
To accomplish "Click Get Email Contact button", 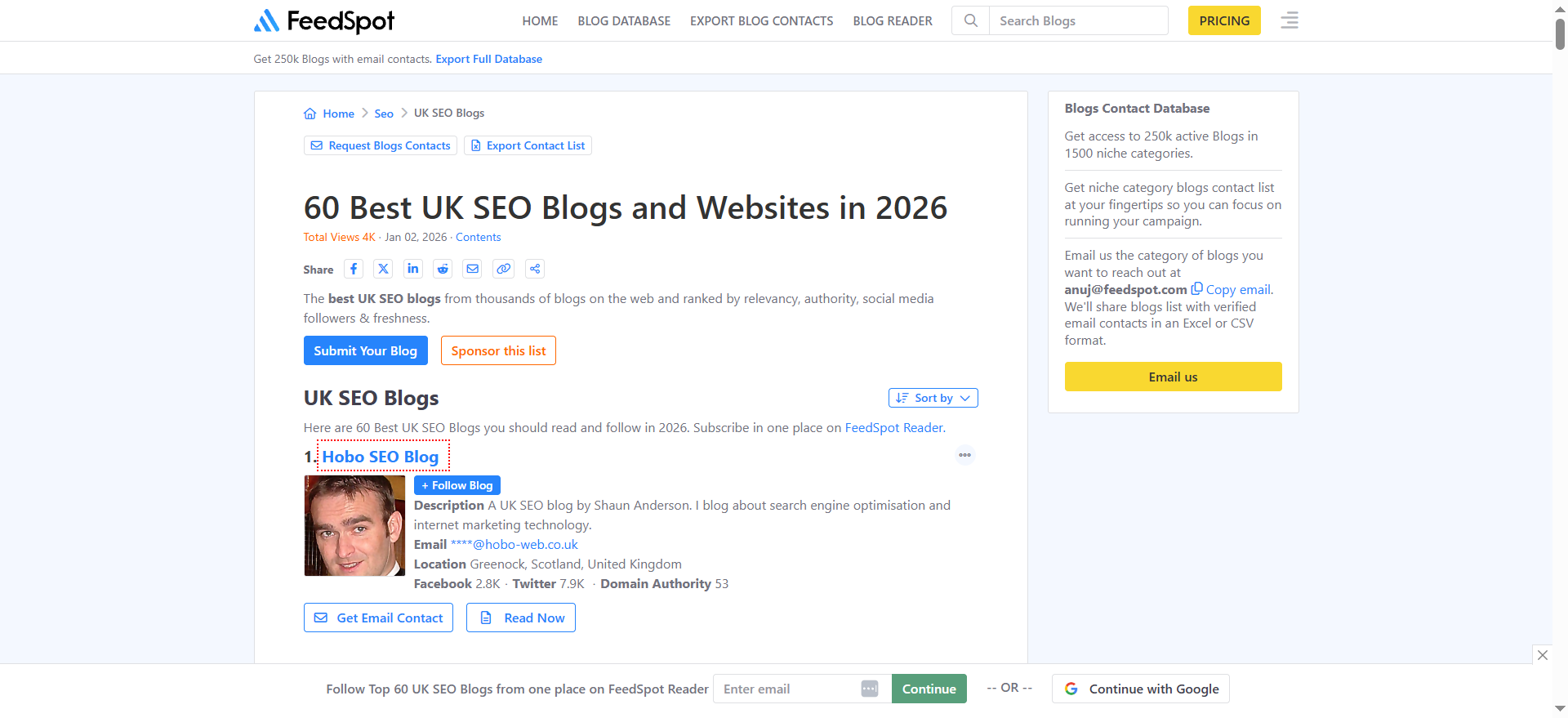I will coord(378,618).
